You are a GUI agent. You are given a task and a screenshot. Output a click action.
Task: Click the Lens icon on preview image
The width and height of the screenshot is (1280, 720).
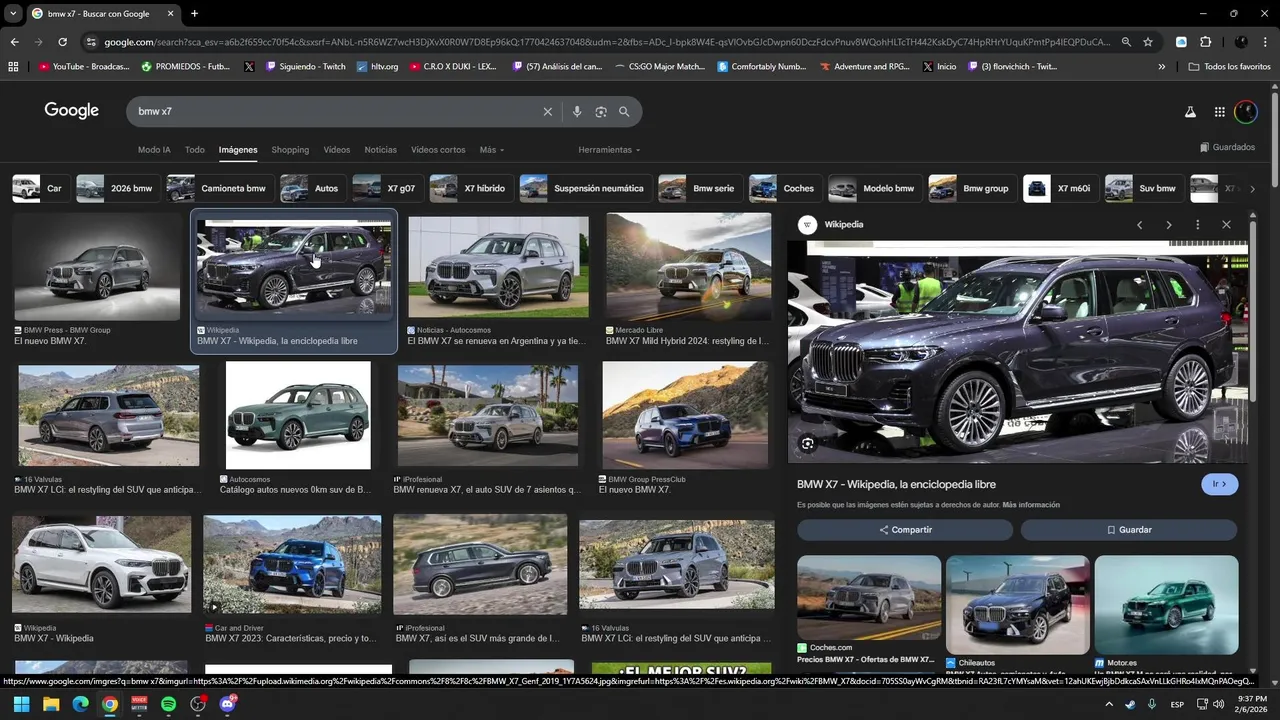[807, 443]
